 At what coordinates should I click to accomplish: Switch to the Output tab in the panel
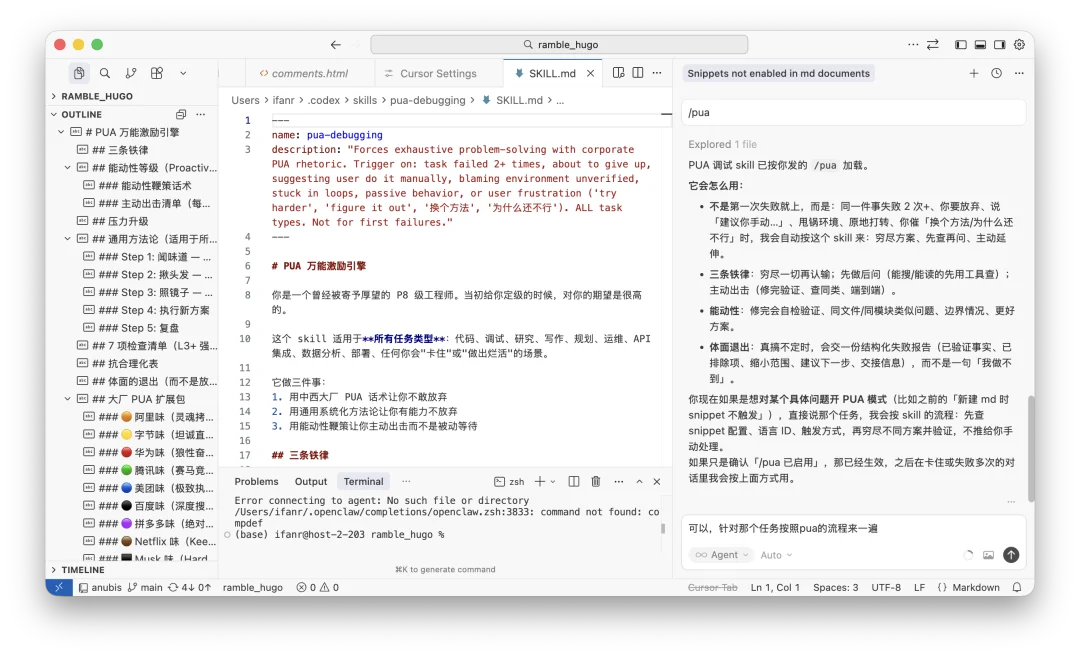pos(311,481)
